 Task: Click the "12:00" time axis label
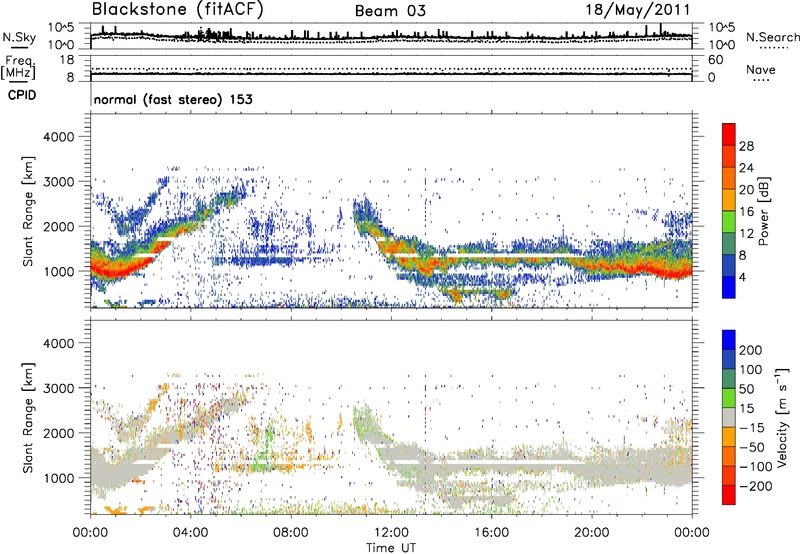pos(391,533)
